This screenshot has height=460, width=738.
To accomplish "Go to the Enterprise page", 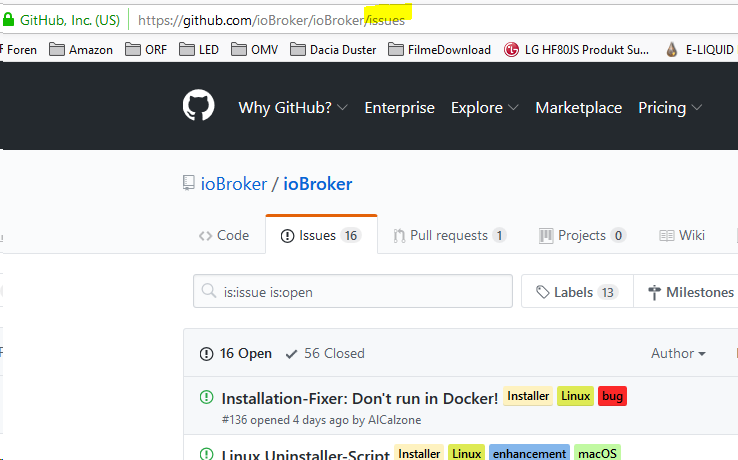I will (x=400, y=107).
